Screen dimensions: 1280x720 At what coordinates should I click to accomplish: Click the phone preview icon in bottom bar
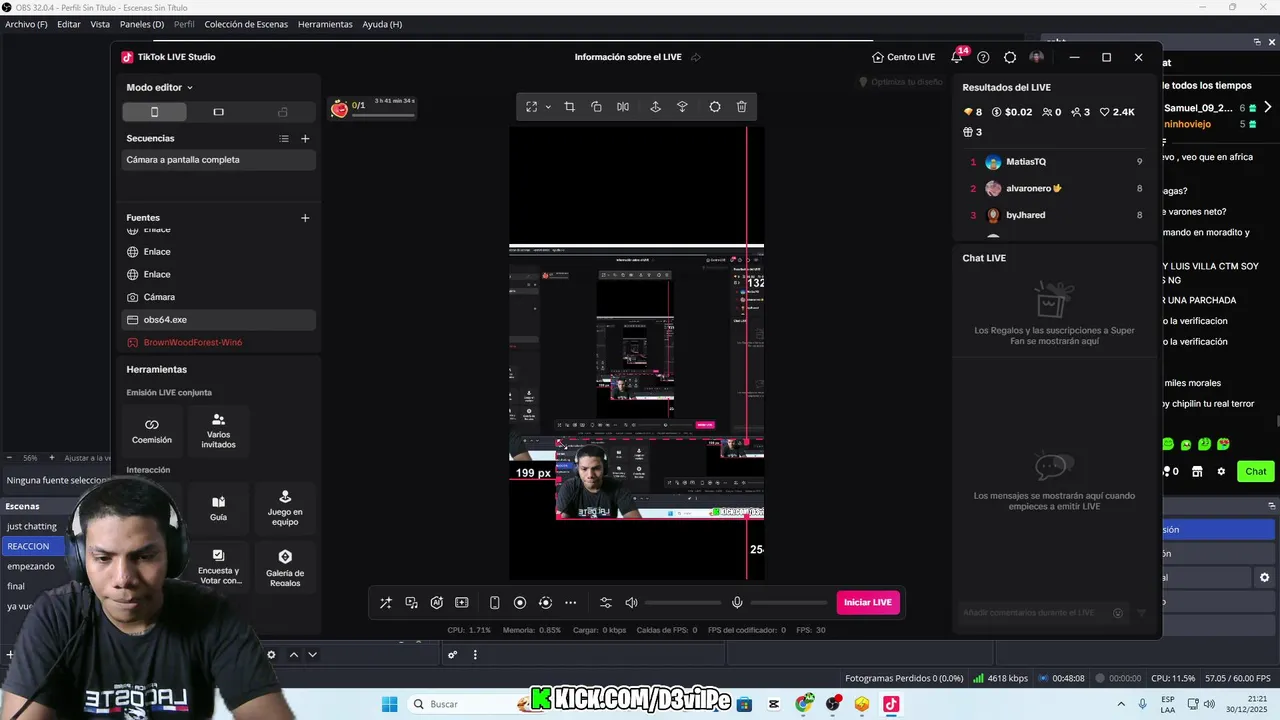pyautogui.click(x=494, y=603)
